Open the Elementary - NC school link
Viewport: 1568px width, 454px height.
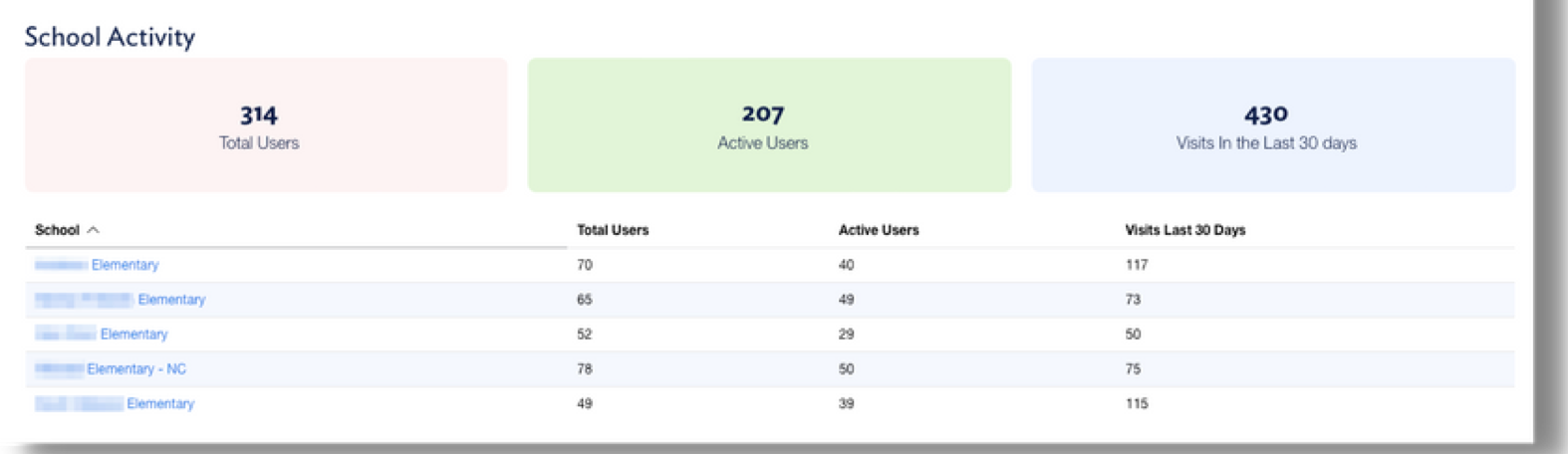click(135, 369)
